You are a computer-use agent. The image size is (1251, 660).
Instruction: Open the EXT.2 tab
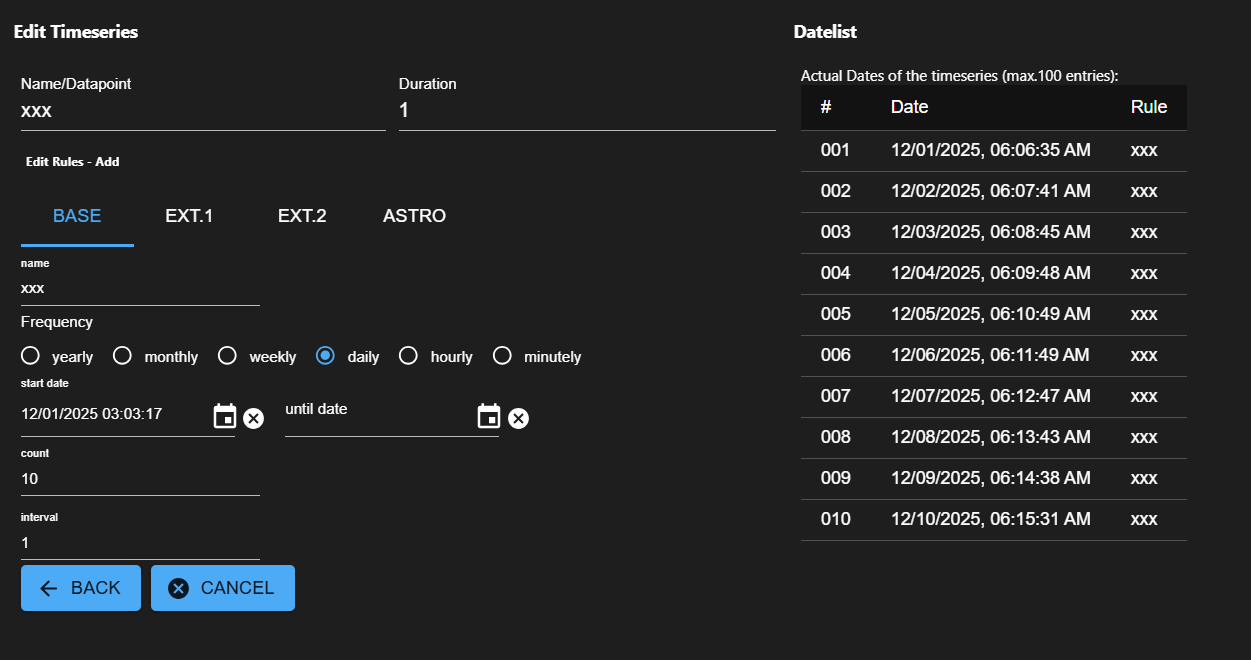point(302,216)
